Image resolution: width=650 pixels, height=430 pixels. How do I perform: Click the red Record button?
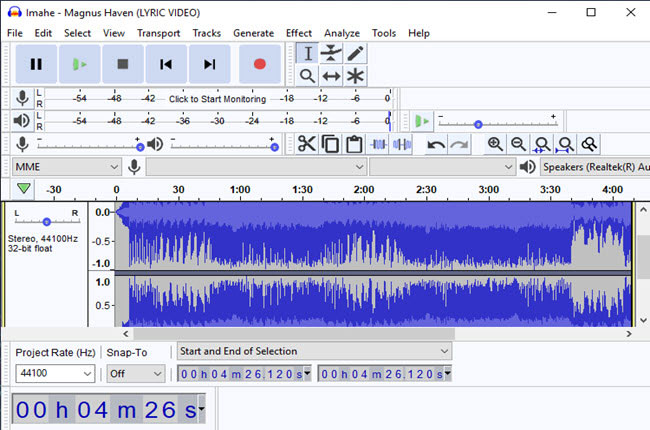(x=260, y=64)
